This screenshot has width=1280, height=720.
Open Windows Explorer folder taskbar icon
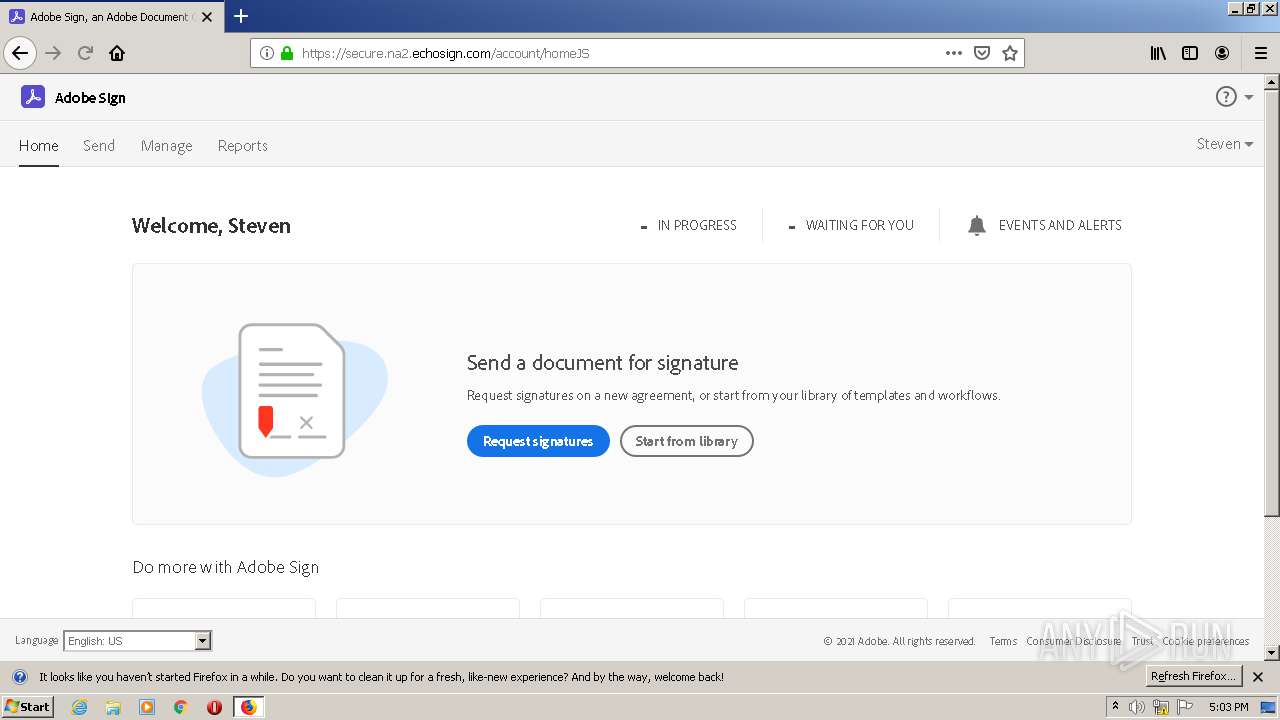(113, 707)
